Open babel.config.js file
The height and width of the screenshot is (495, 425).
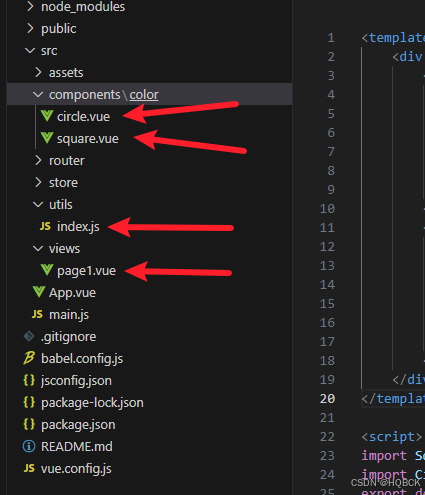pyautogui.click(x=82, y=359)
